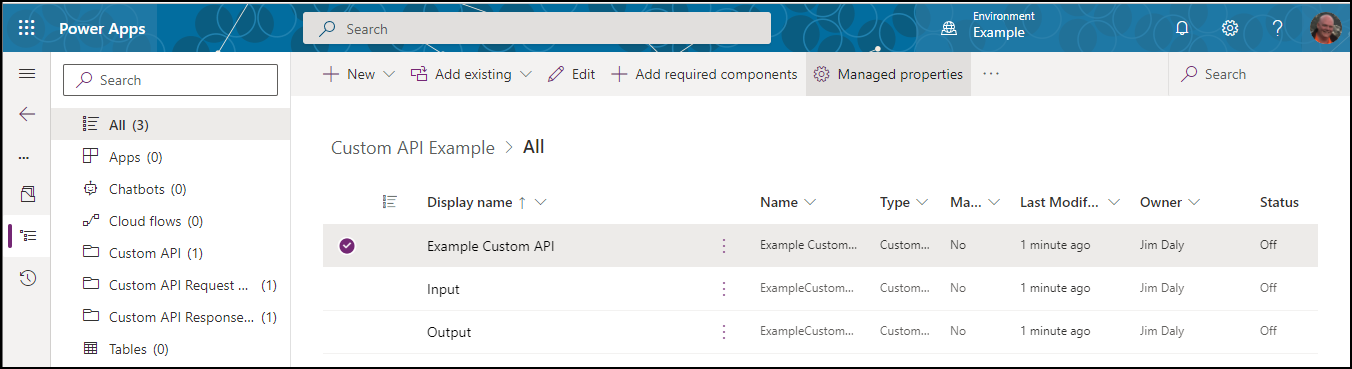The width and height of the screenshot is (1352, 369).
Task: Go back with the left arrow icon
Action: [27, 115]
